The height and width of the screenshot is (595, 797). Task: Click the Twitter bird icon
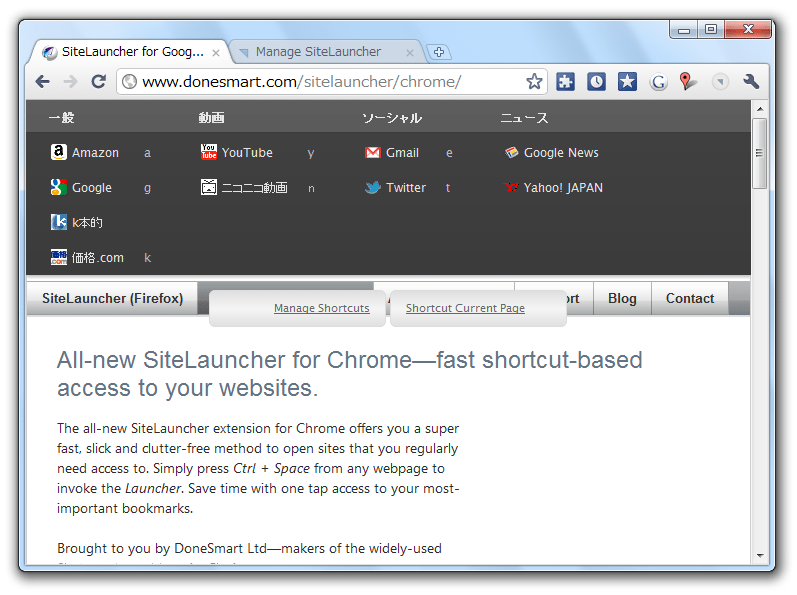[373, 187]
